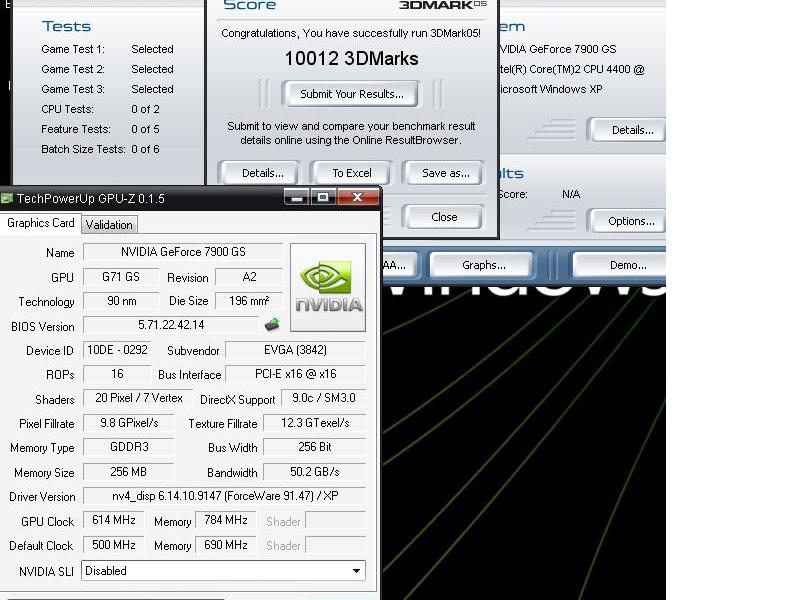Viewport: 800px width, 600px height.
Task: Click the Revision field showing A2
Action: tap(249, 277)
